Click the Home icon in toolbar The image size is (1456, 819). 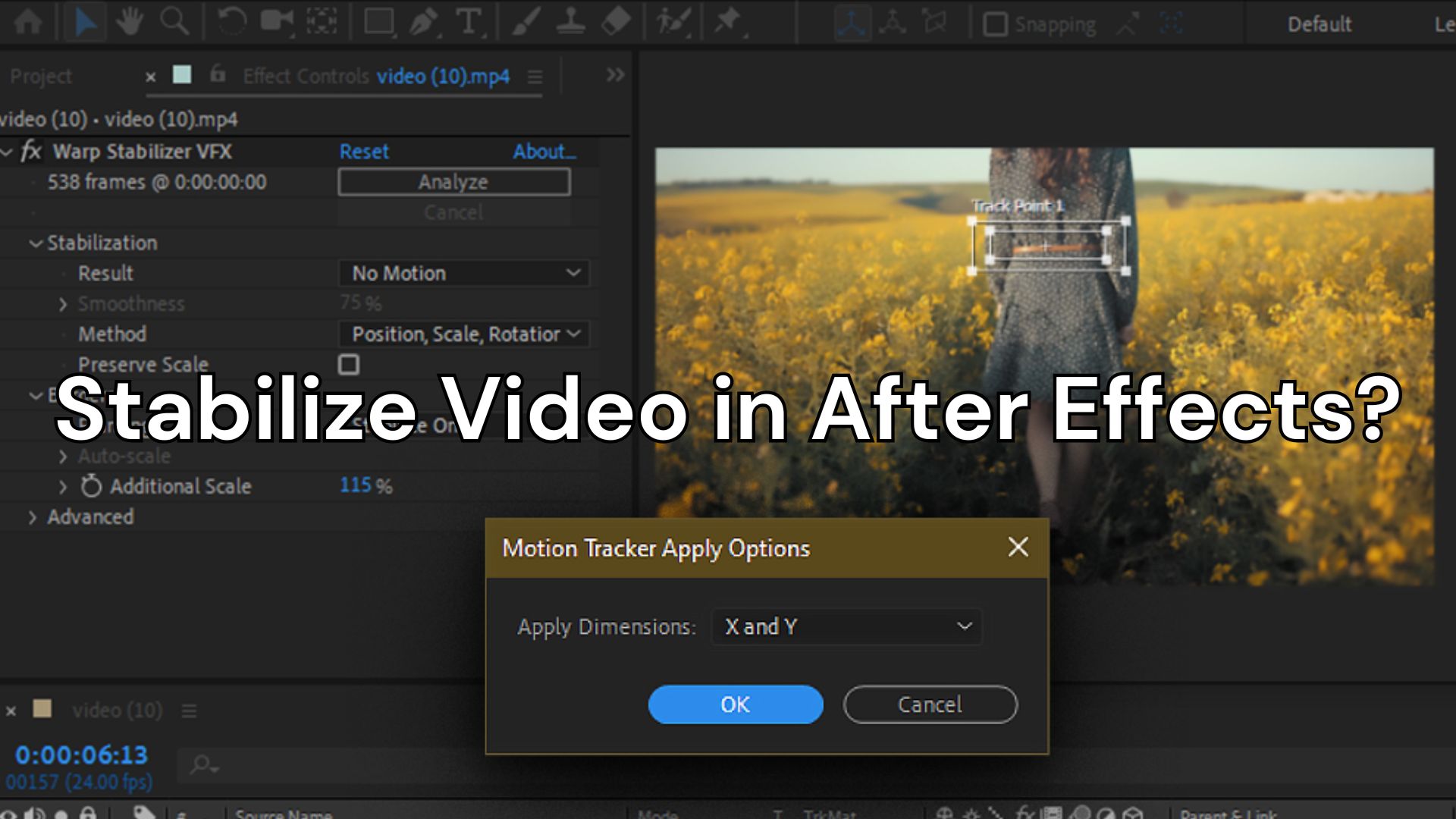point(28,22)
